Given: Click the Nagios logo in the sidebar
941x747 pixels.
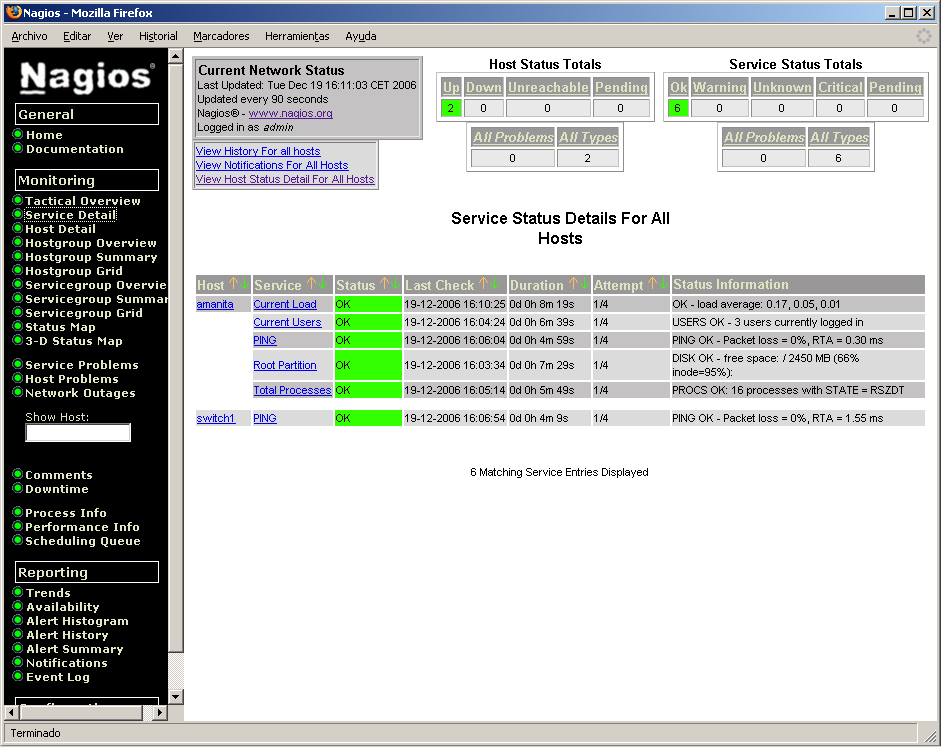Looking at the screenshot, I should pyautogui.click(x=87, y=77).
